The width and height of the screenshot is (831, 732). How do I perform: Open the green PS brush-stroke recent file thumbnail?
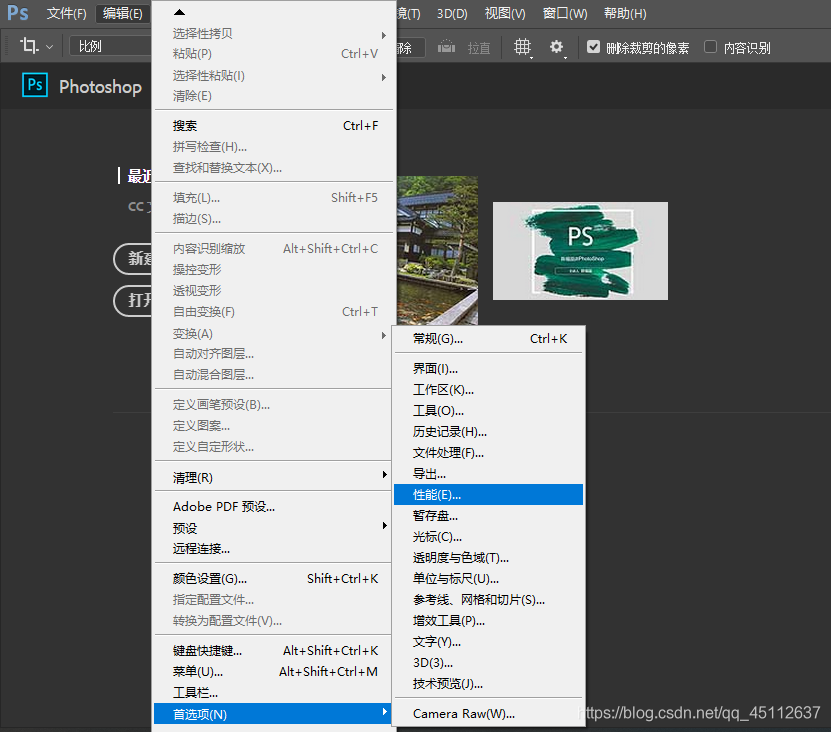pyautogui.click(x=580, y=251)
